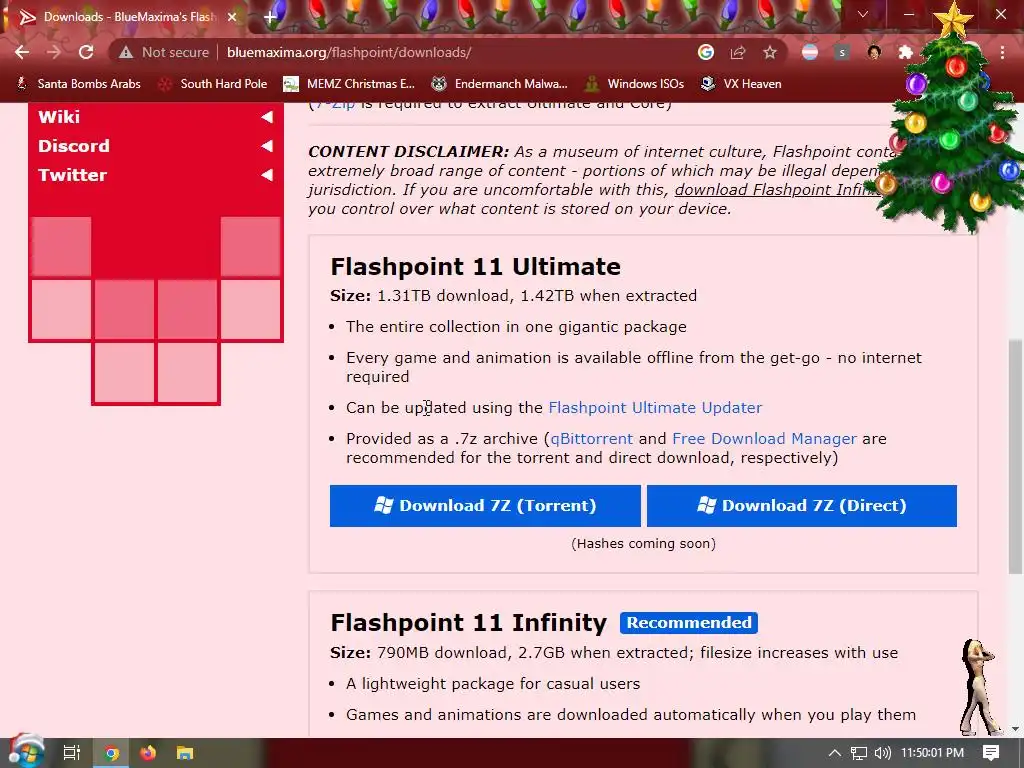Open the Extensions puzzle-piece menu
The image size is (1024, 768).
(x=905, y=52)
